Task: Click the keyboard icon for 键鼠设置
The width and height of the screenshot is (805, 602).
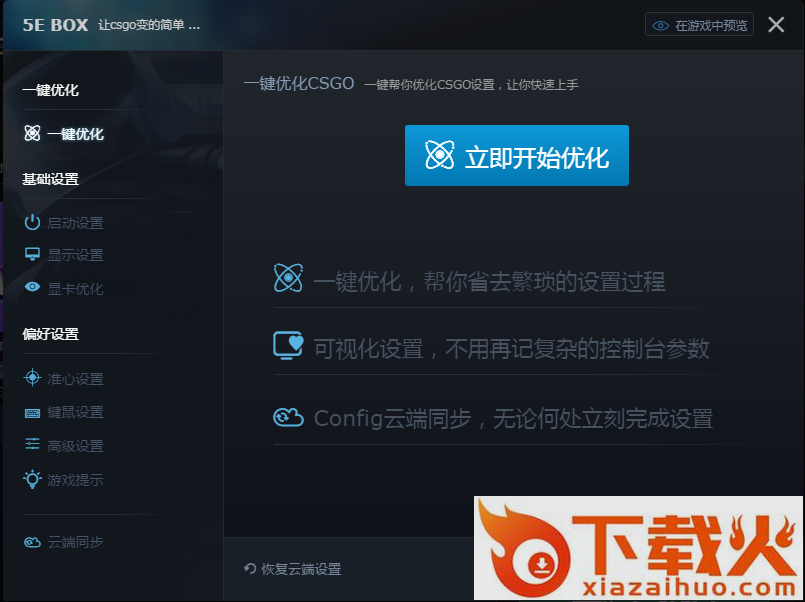Action: pyautogui.click(x=32, y=412)
